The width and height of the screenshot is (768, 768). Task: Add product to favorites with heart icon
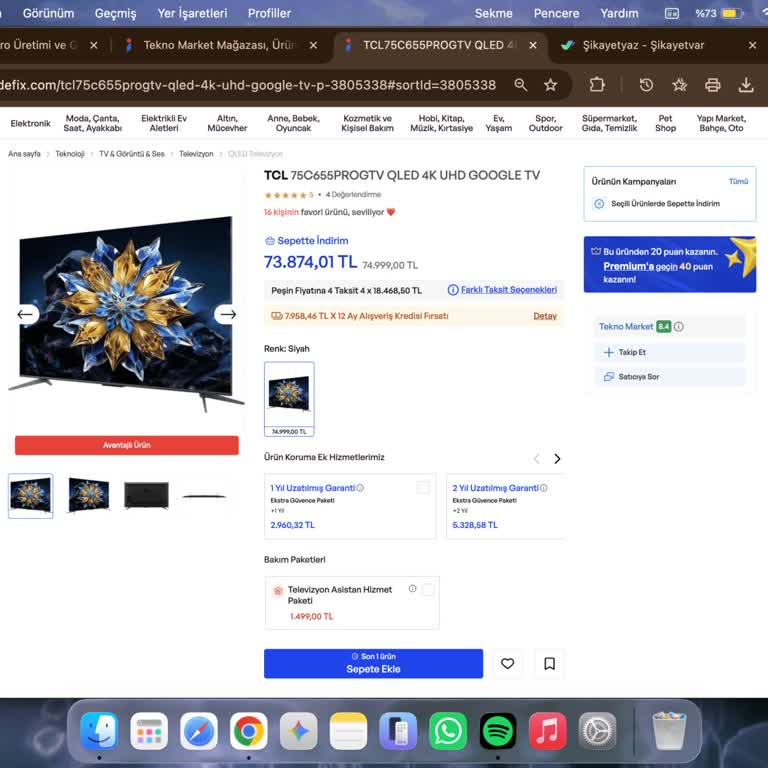pos(507,663)
